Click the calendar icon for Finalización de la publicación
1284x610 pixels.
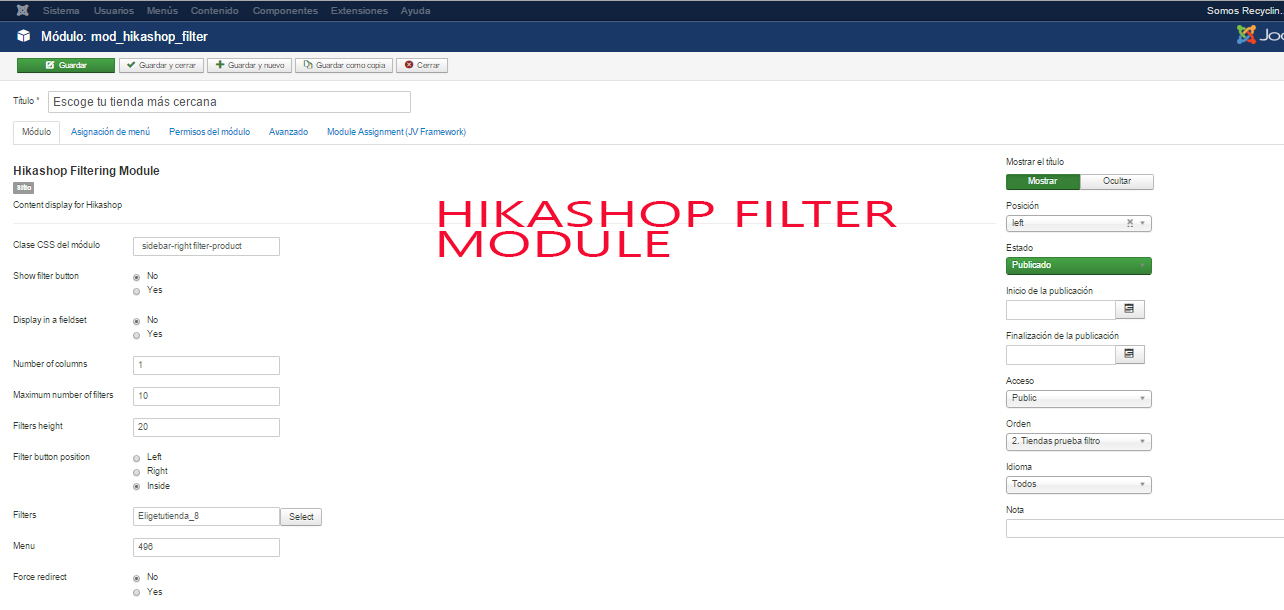(x=1129, y=354)
